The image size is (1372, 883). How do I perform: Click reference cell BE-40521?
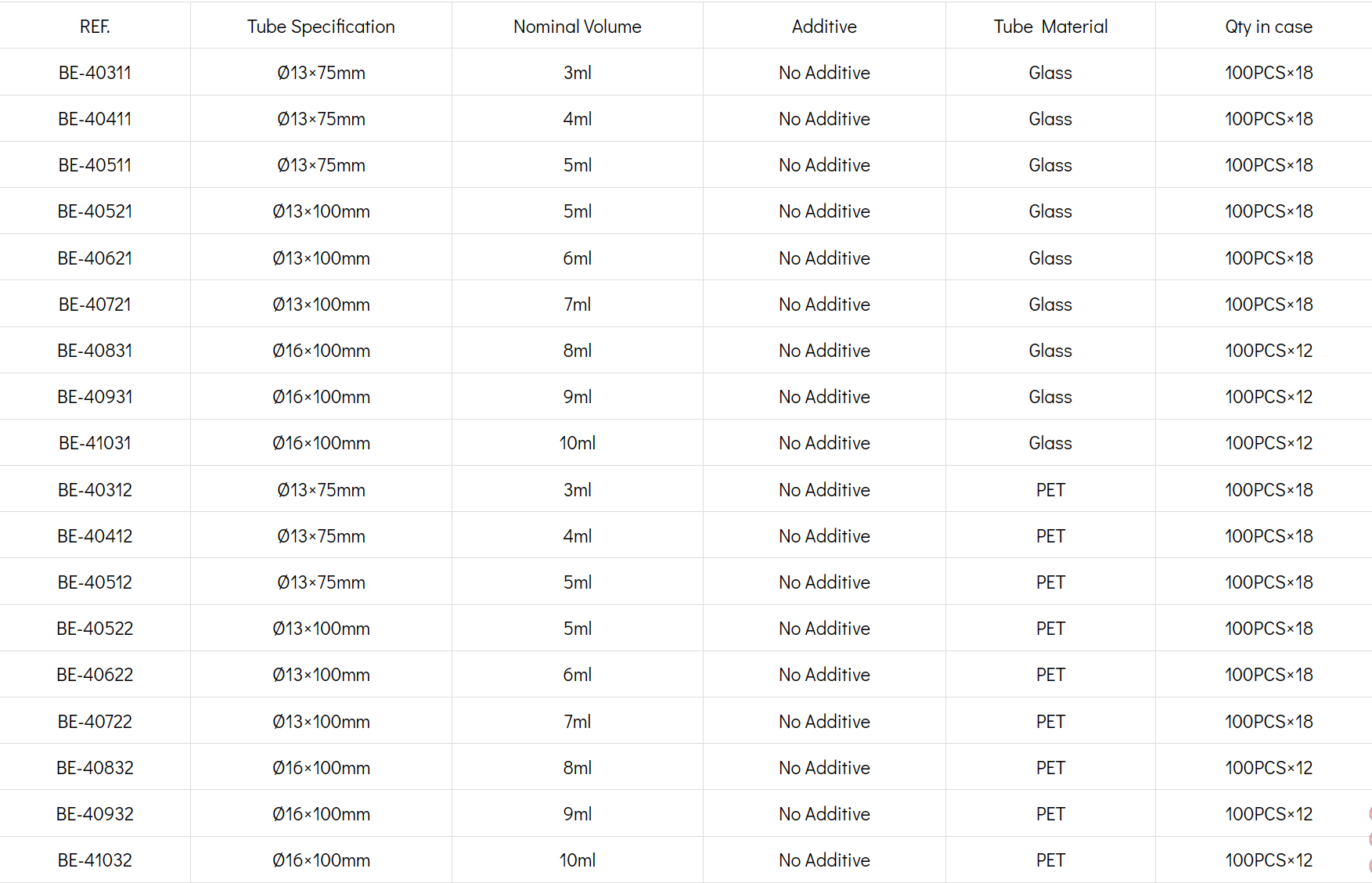point(95,211)
